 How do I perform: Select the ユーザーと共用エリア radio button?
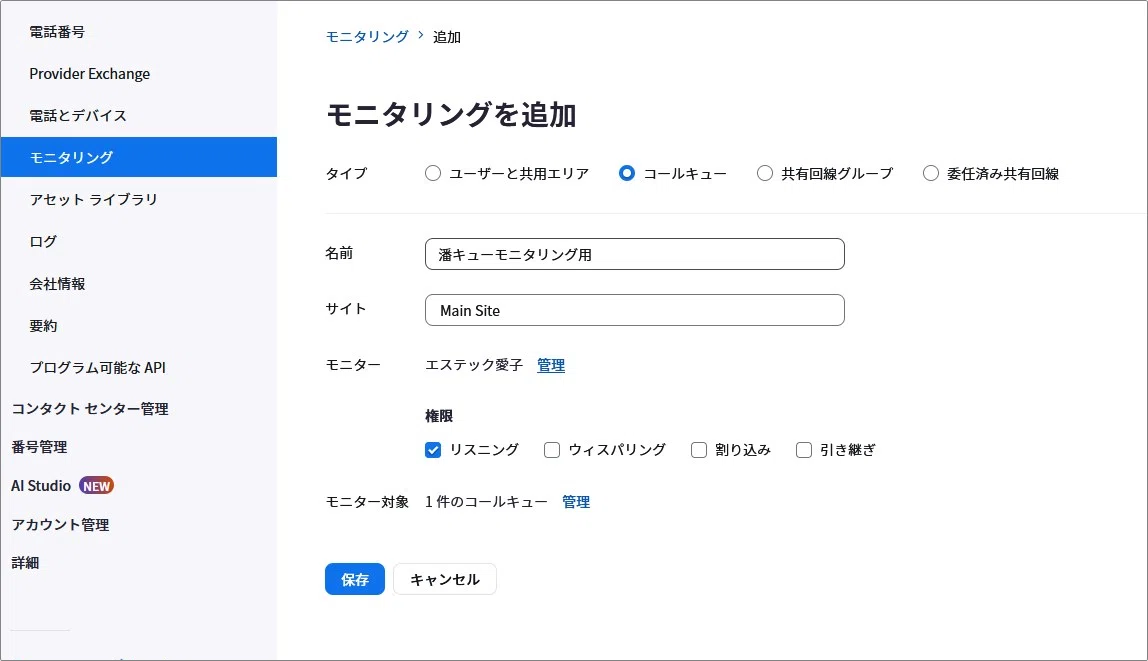433,173
